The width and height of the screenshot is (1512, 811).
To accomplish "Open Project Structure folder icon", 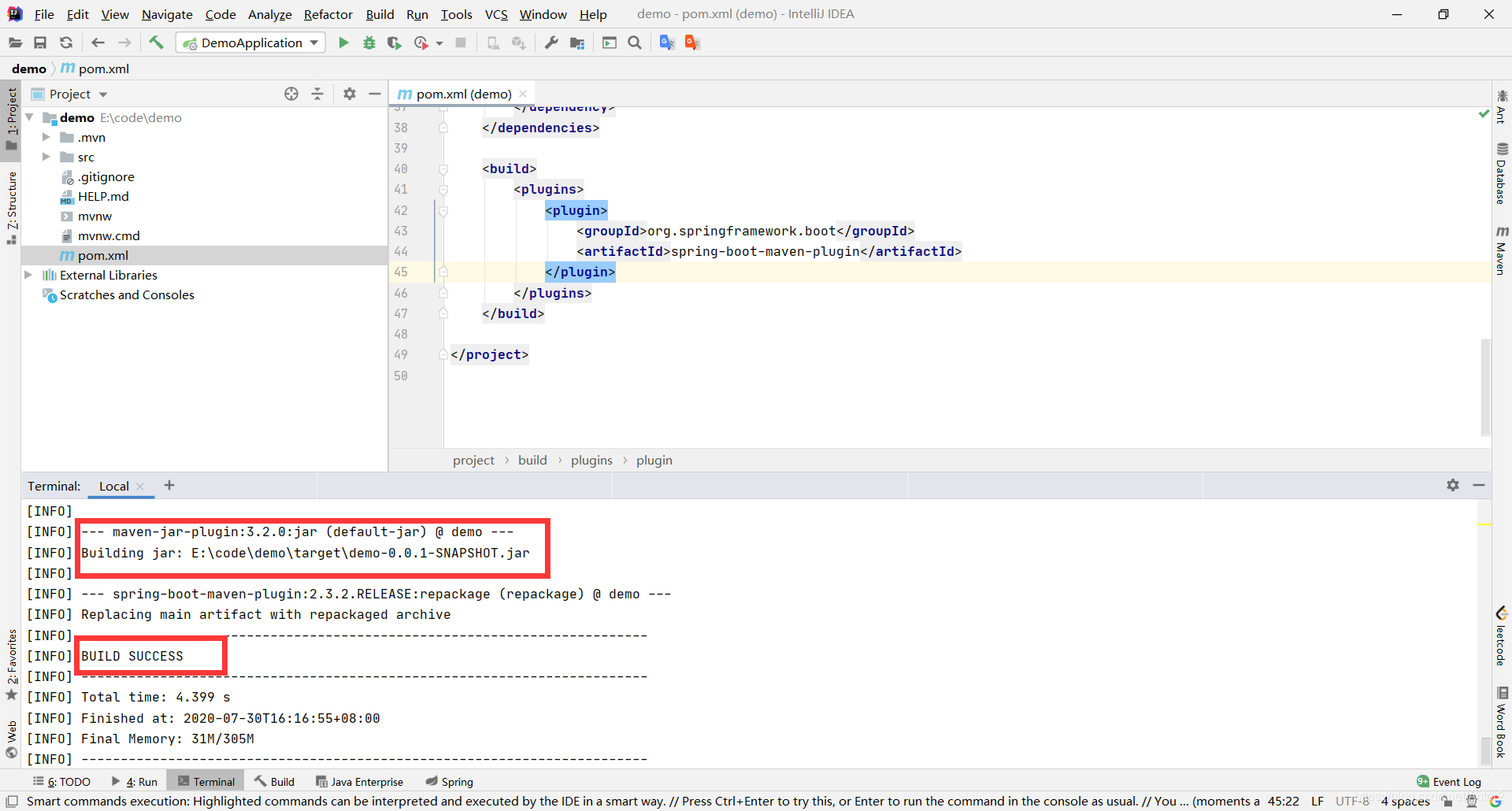I will (577, 43).
